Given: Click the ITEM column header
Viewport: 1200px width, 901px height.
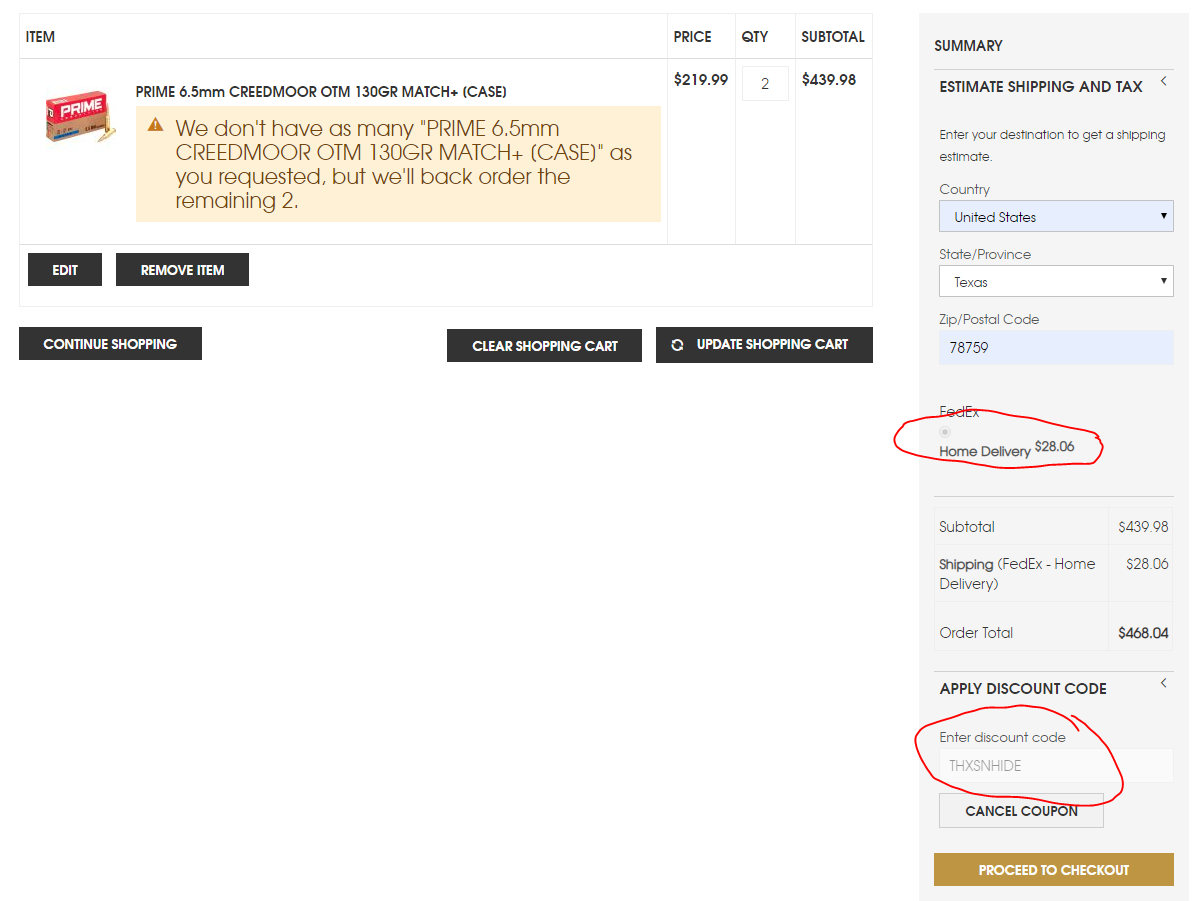Looking at the screenshot, I should [40, 37].
